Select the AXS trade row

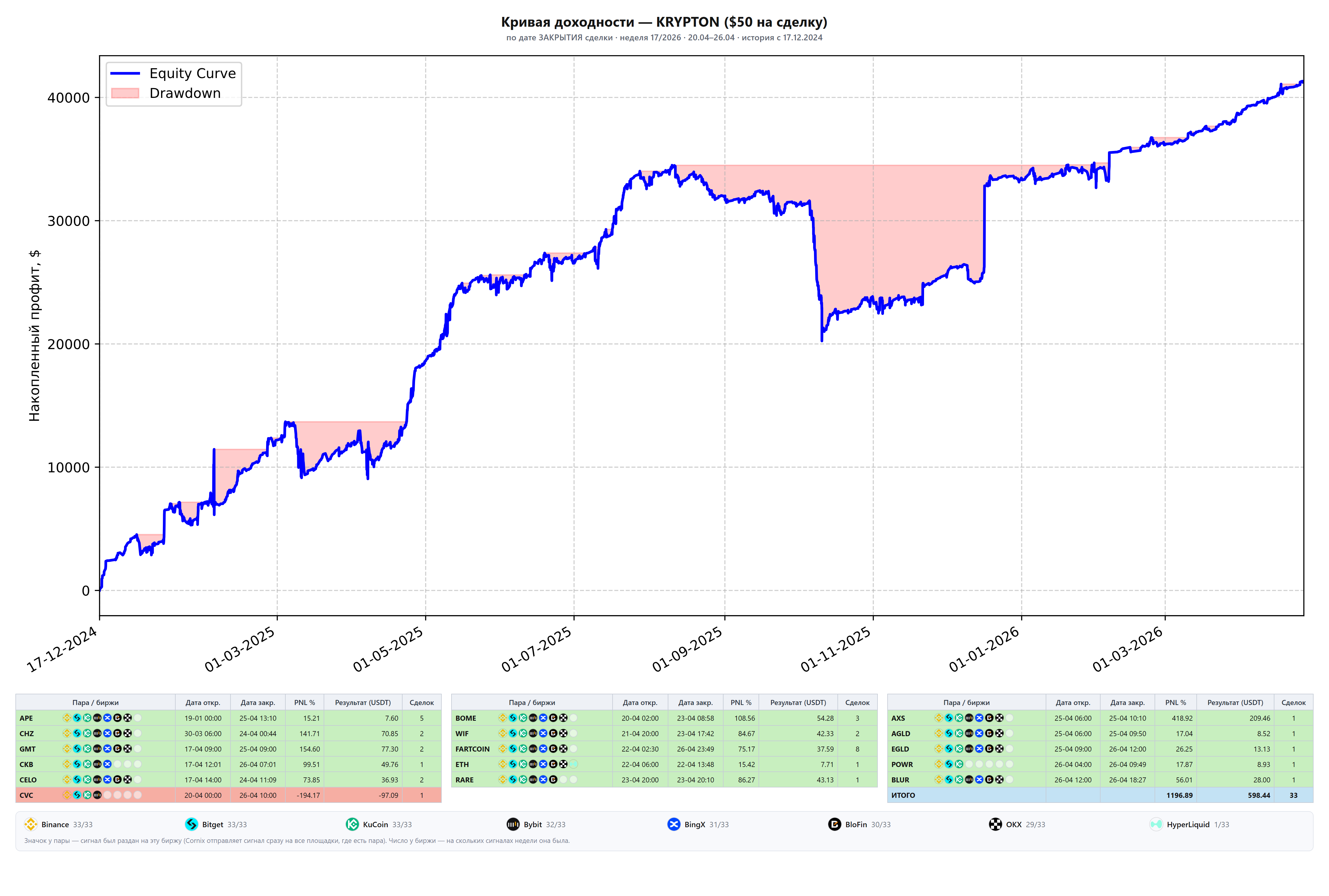click(x=1100, y=718)
